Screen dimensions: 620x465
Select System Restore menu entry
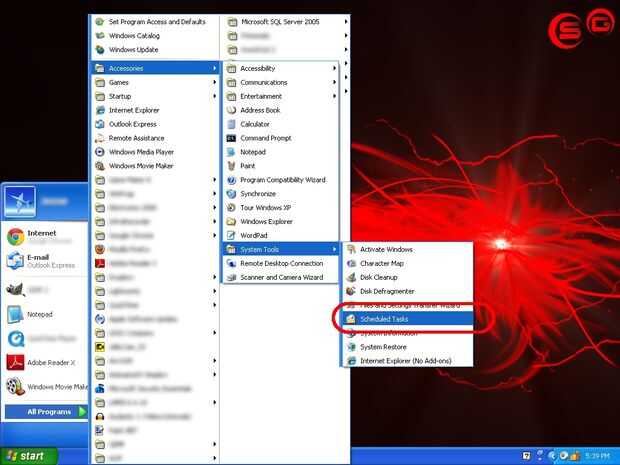tap(407, 347)
